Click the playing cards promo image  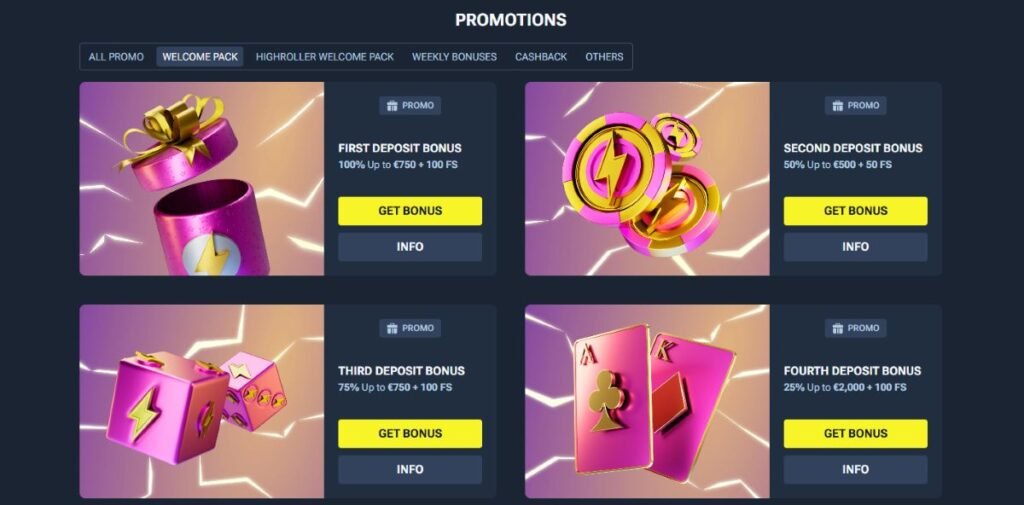pos(647,402)
